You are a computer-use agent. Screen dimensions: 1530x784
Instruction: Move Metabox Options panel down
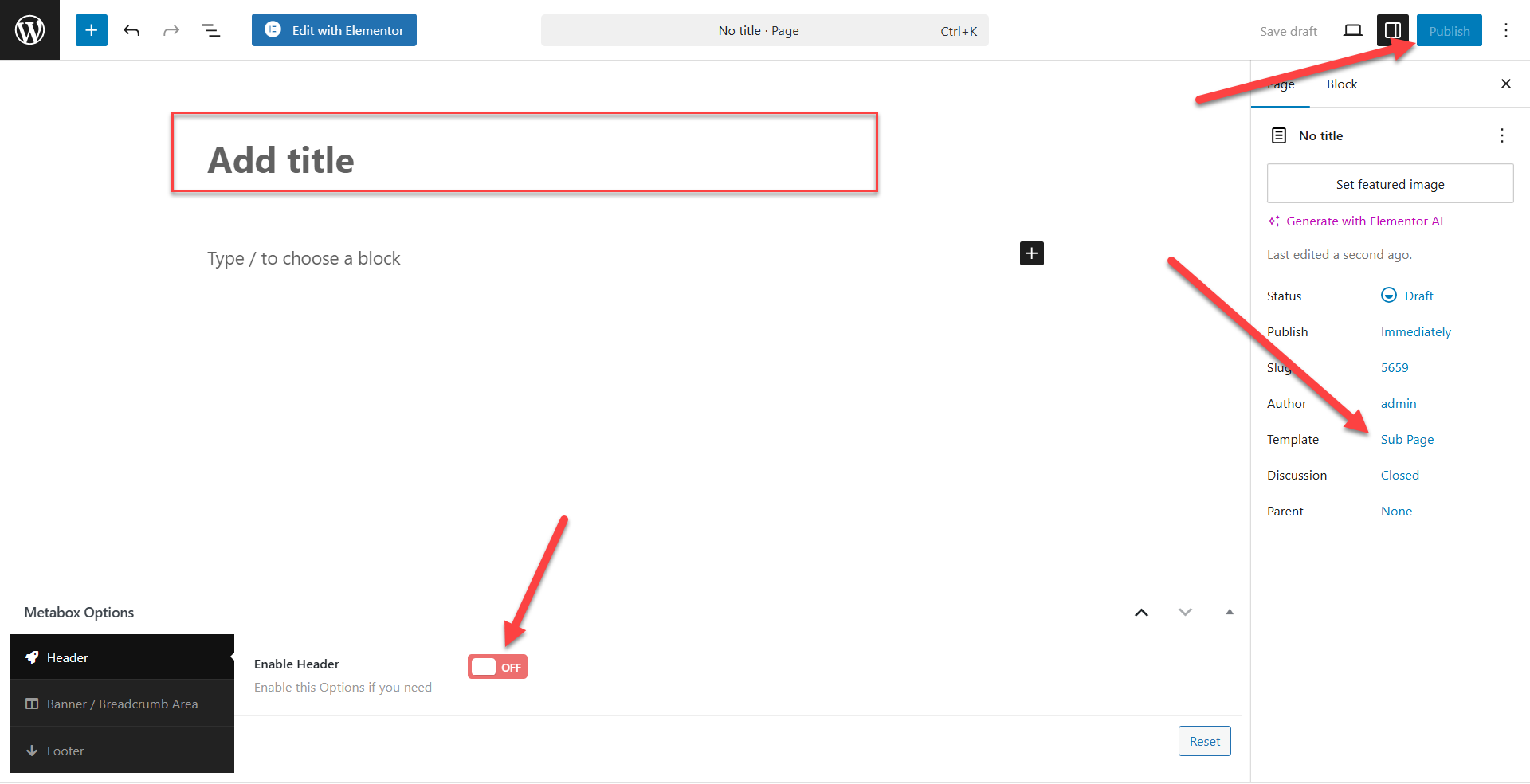tap(1185, 612)
